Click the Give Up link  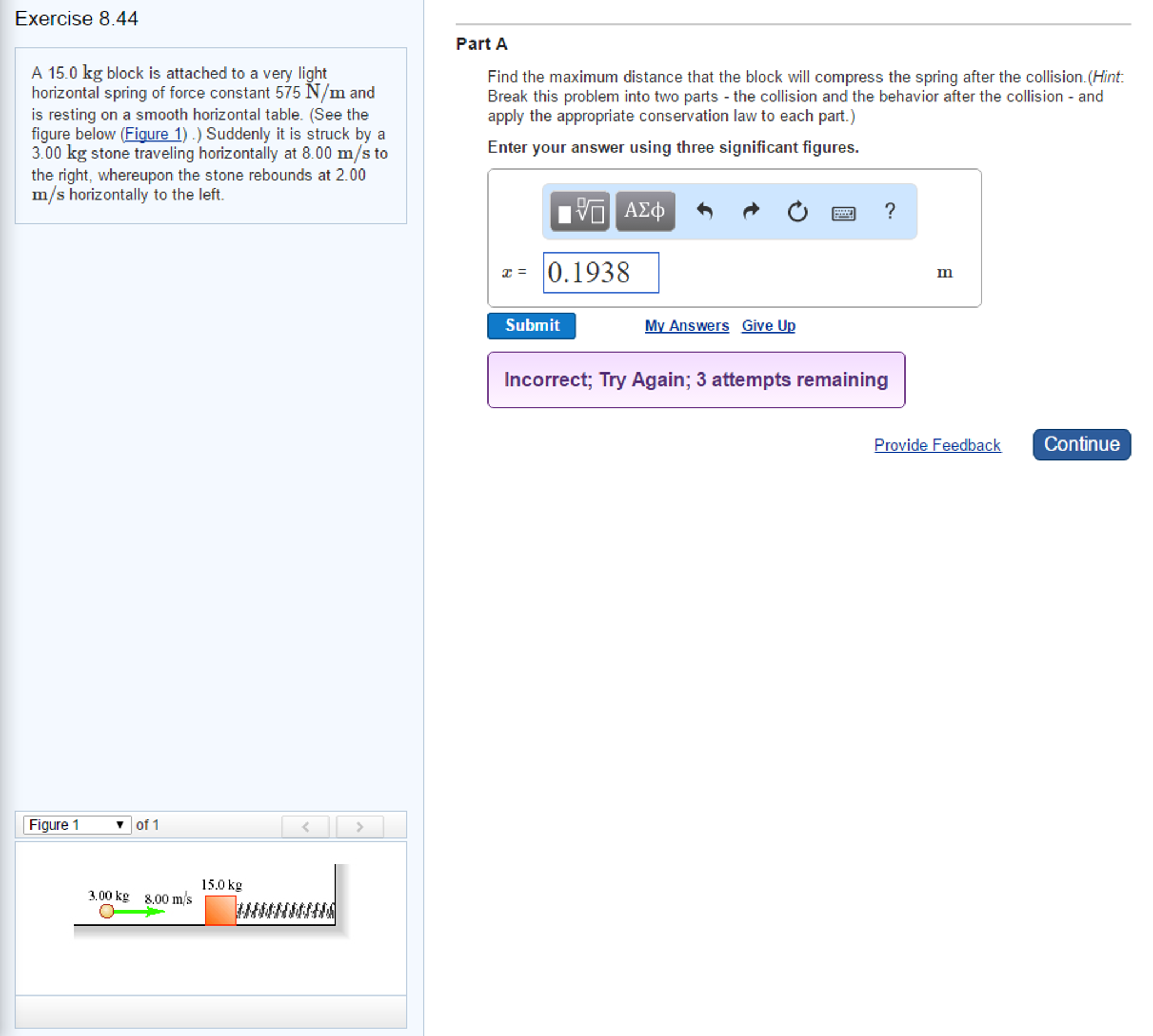(x=768, y=326)
